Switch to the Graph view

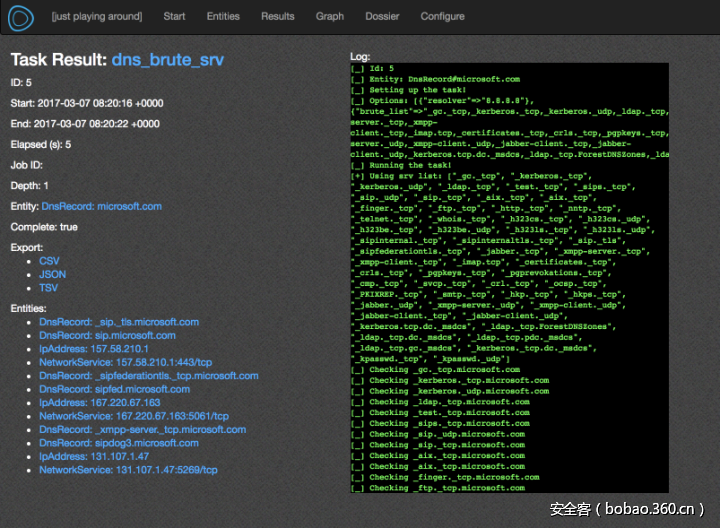coord(330,16)
